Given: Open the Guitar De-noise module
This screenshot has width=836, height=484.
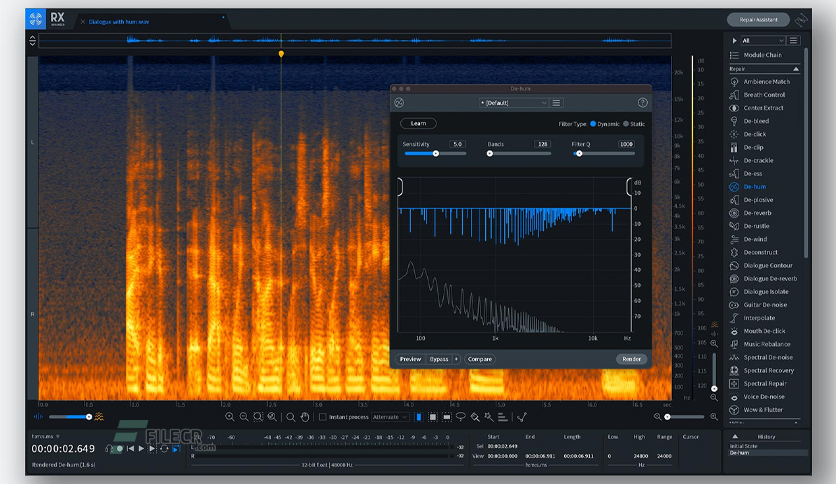Looking at the screenshot, I should click(x=758, y=305).
